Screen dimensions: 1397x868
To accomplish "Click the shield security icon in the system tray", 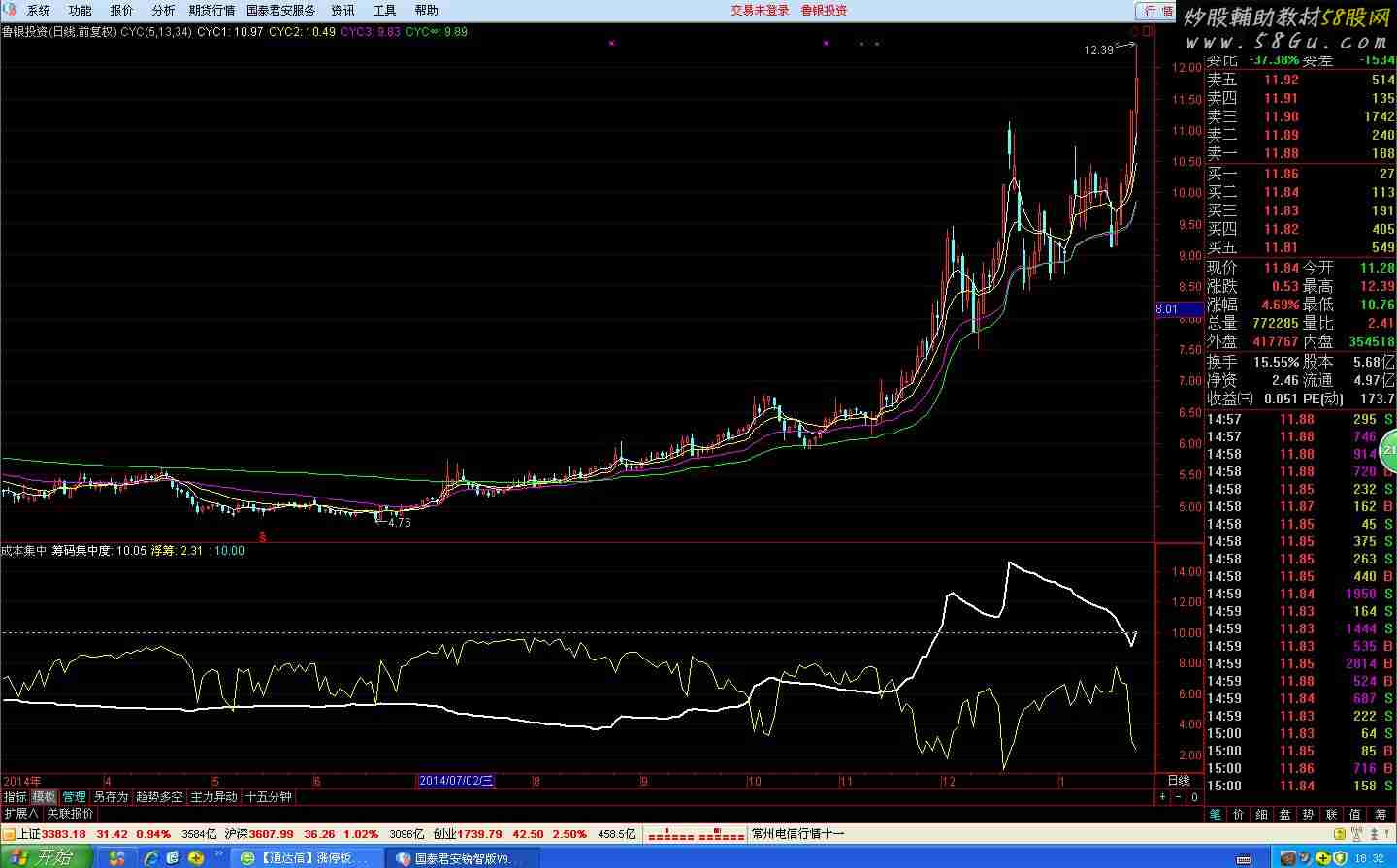I will coord(1340,857).
